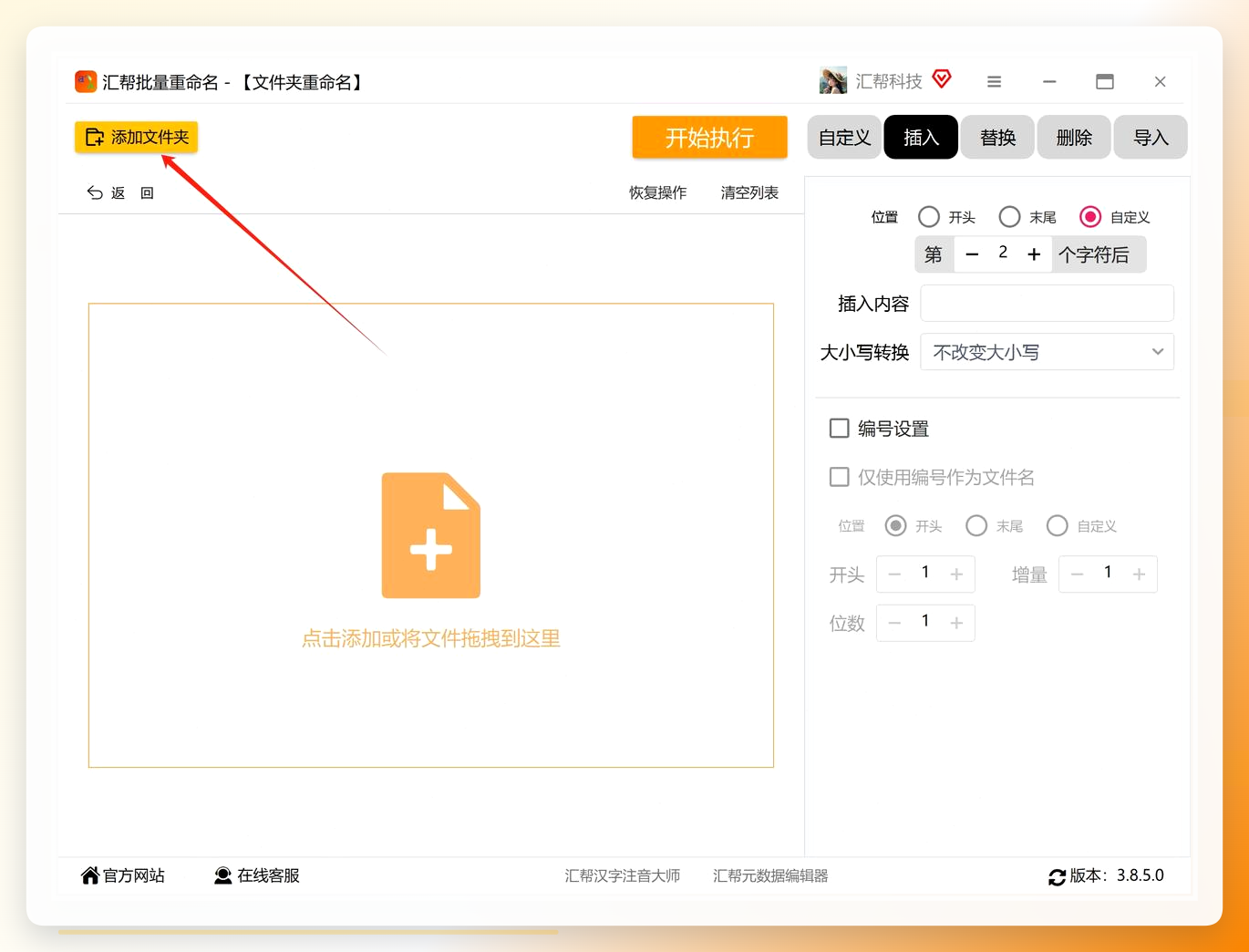
Task: Select numbering position 自定义 radio button
Action: (x=1058, y=526)
